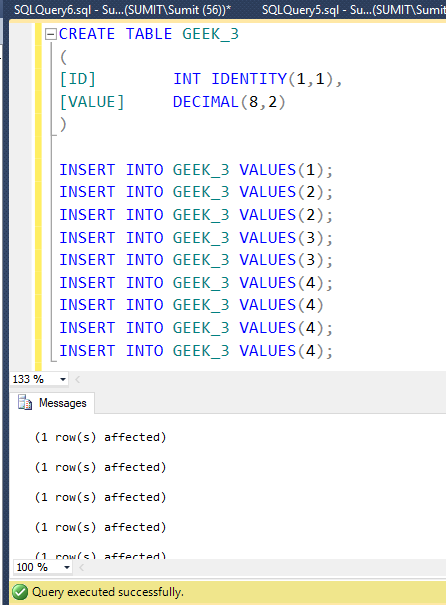The height and width of the screenshot is (605, 446).
Task: Switch to the SQLQuery5.sql tab
Action: pos(353,9)
